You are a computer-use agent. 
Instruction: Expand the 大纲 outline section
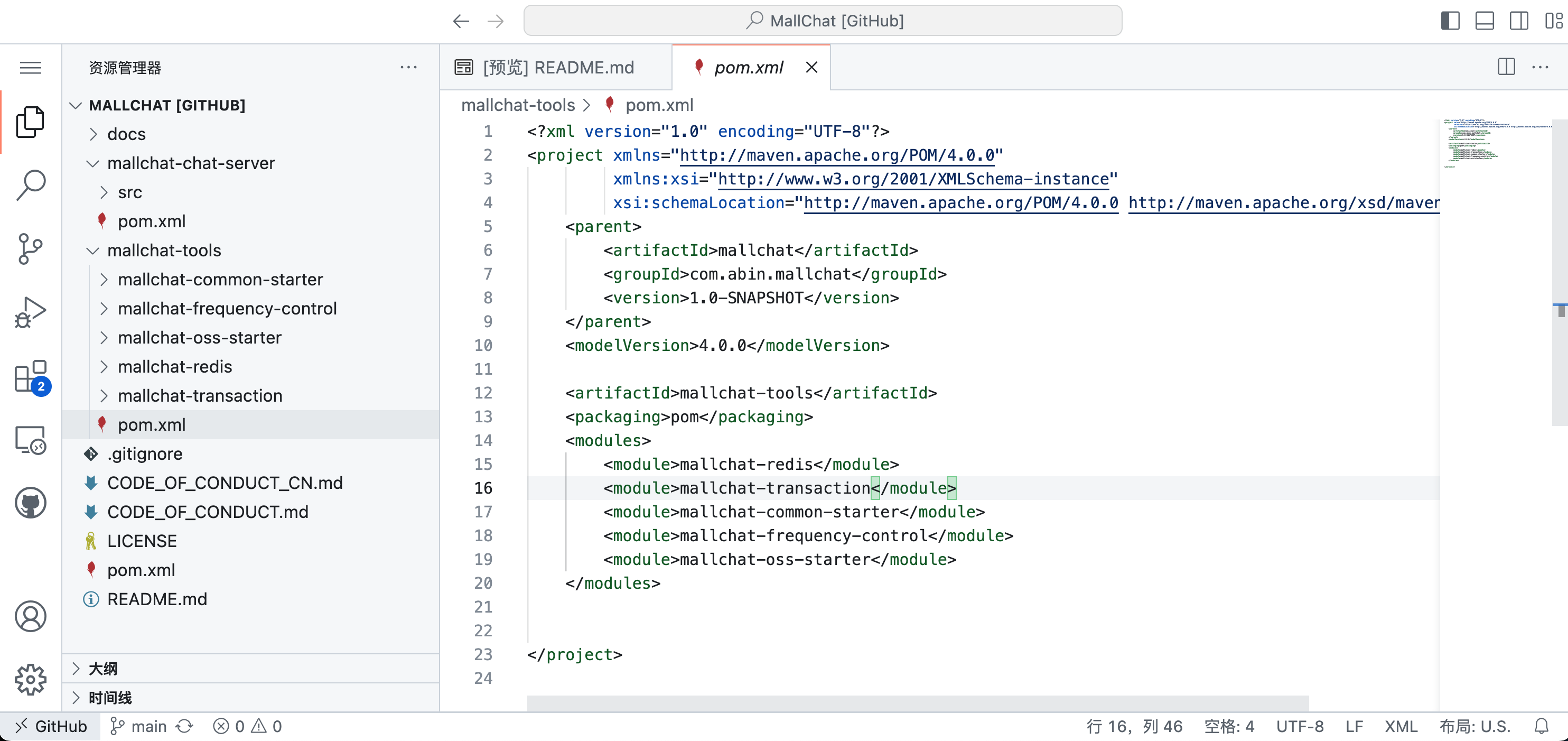[x=102, y=669]
